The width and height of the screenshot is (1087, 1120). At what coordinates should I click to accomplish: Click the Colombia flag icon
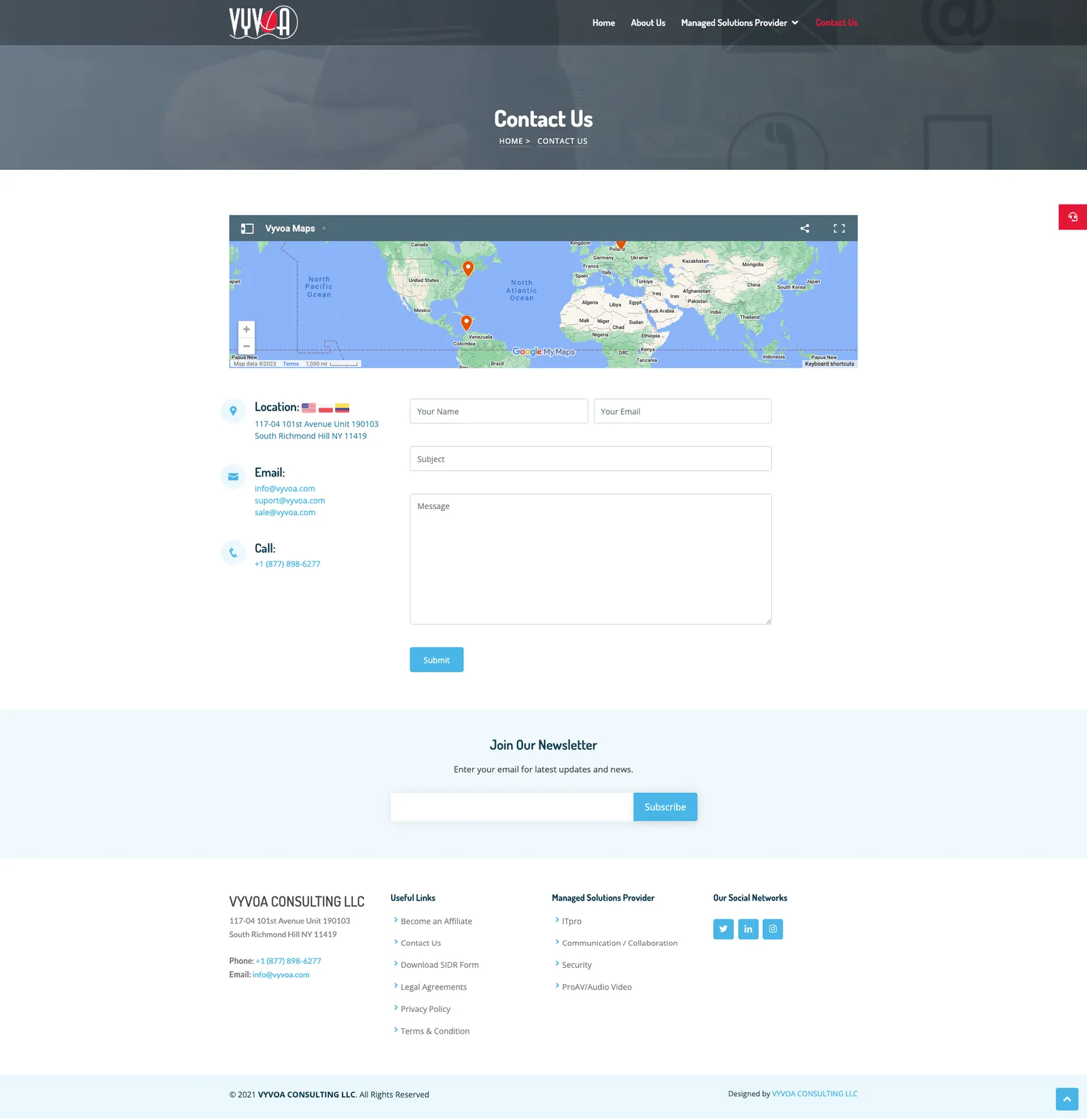[342, 408]
